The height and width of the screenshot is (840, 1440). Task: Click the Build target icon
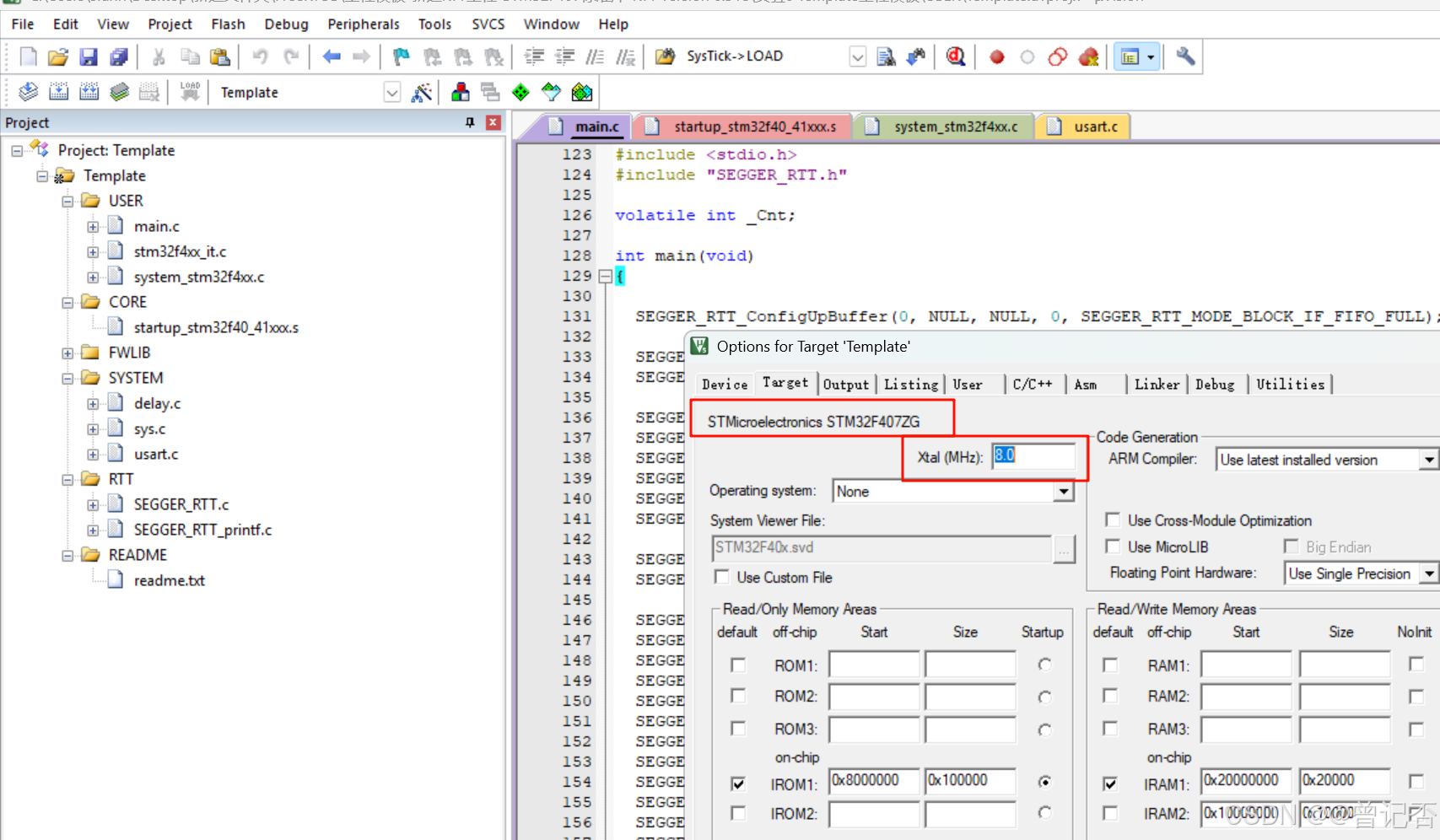tap(59, 92)
